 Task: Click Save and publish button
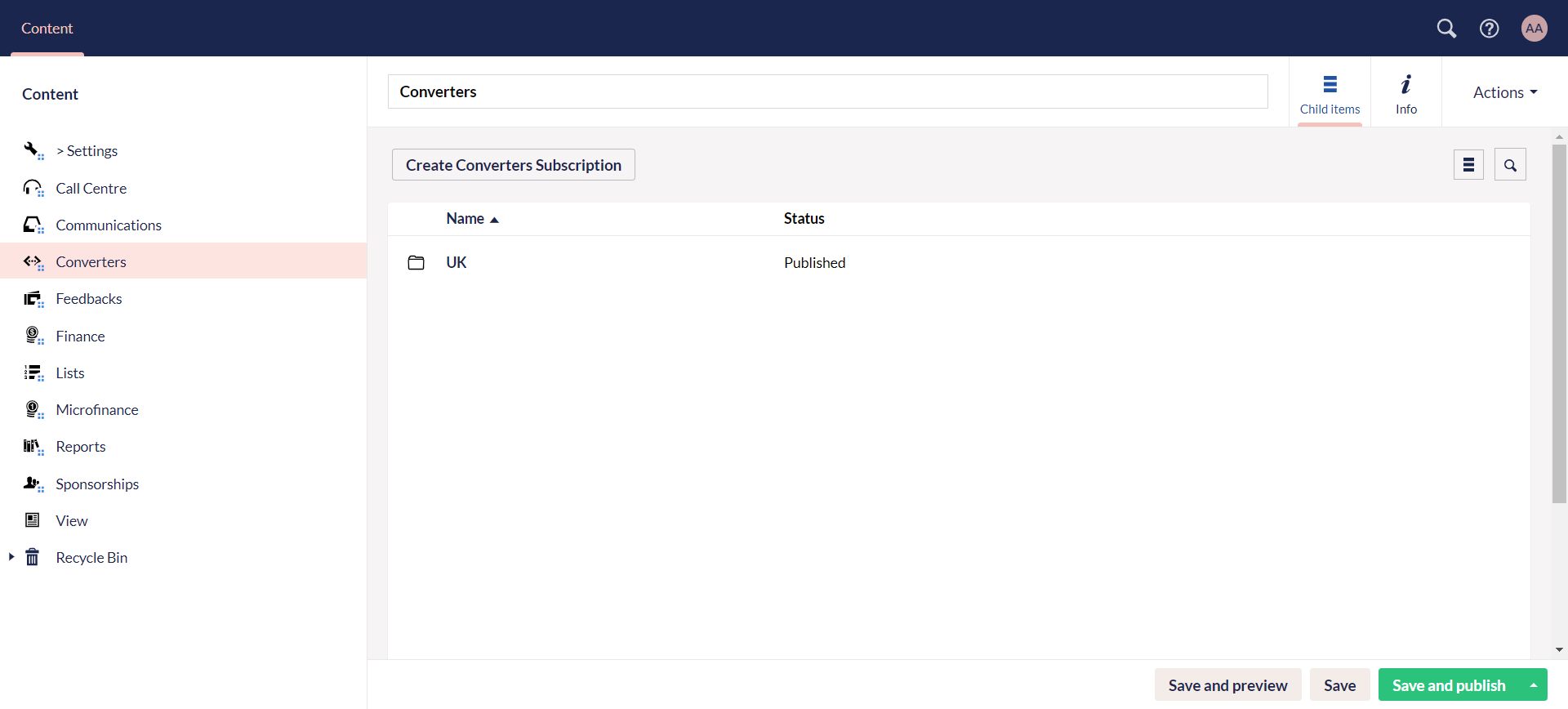(x=1449, y=685)
